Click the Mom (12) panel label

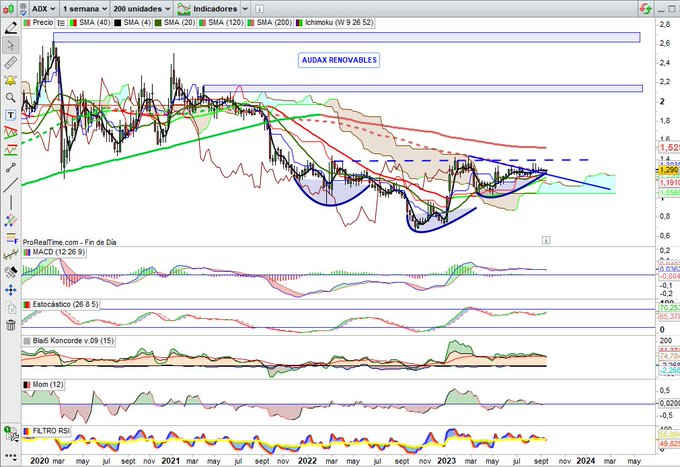[x=48, y=385]
